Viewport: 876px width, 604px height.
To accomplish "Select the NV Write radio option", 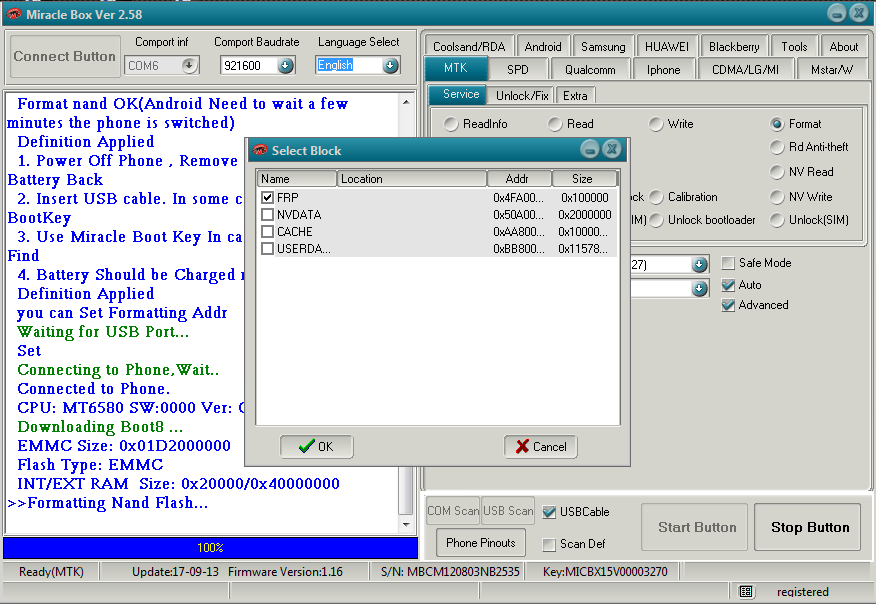I will (x=777, y=197).
